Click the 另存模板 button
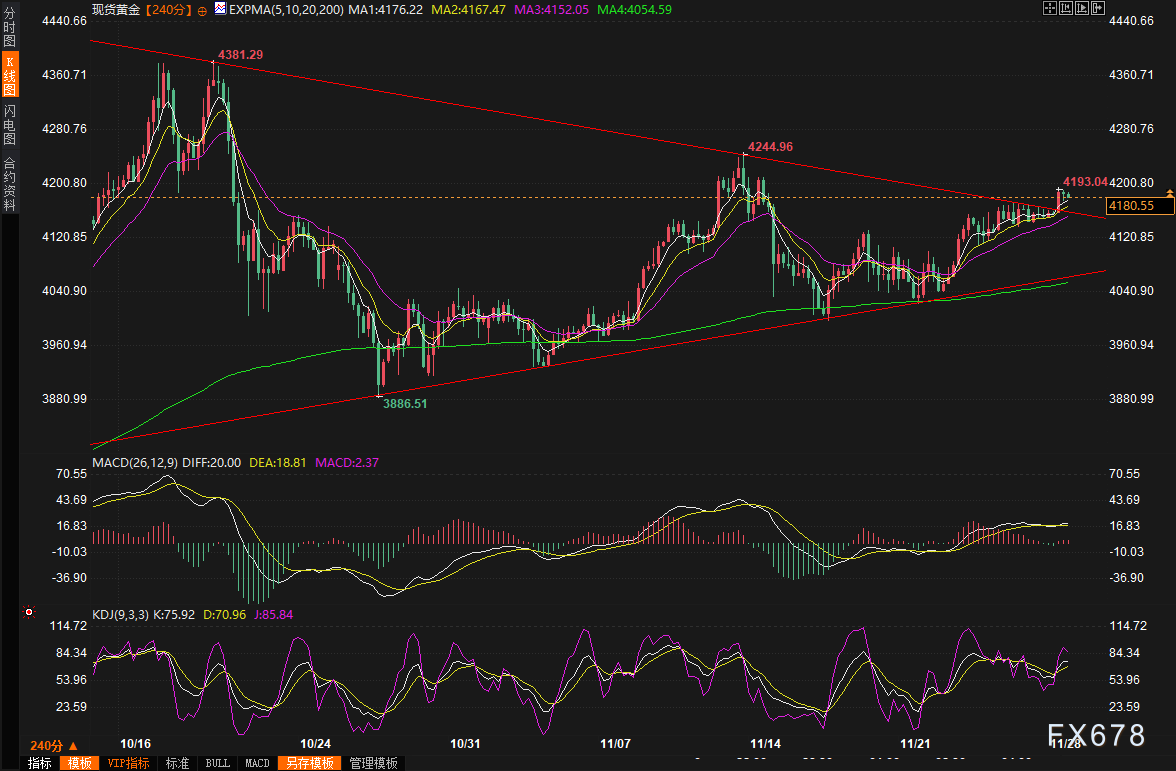Image resolution: width=1176 pixels, height=771 pixels. [x=310, y=763]
